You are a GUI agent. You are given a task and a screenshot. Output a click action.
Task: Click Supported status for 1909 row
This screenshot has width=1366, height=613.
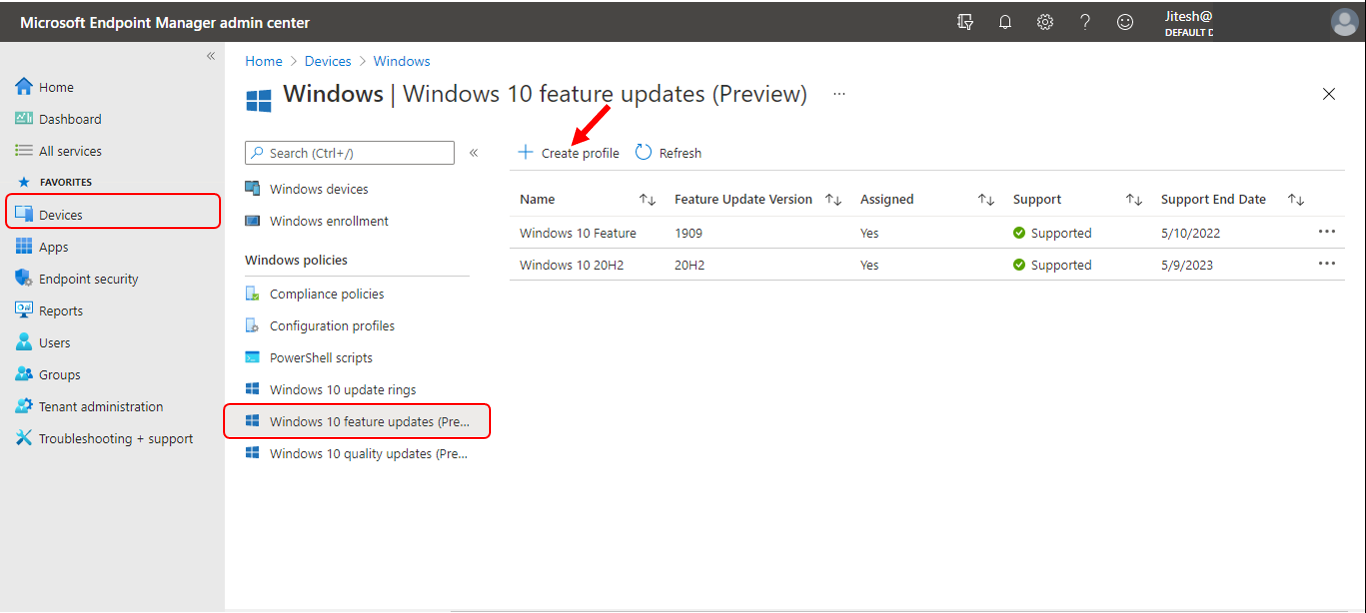(x=1052, y=233)
